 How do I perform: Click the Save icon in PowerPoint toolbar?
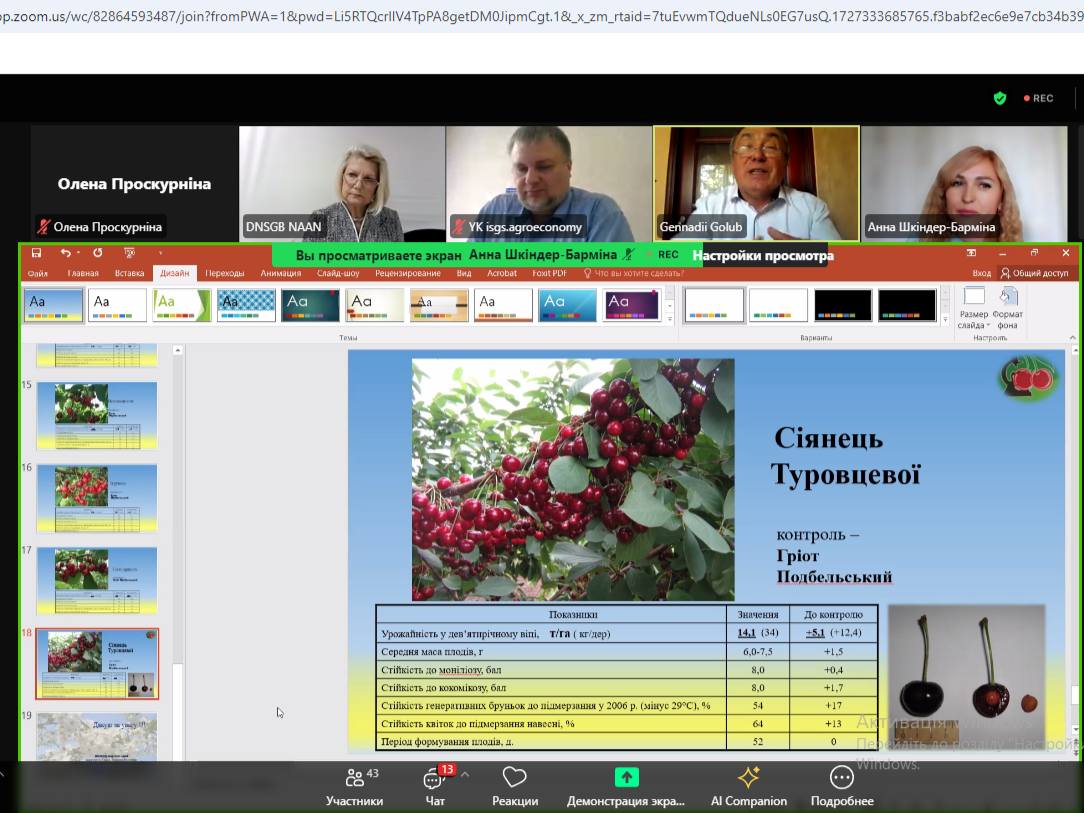37,253
